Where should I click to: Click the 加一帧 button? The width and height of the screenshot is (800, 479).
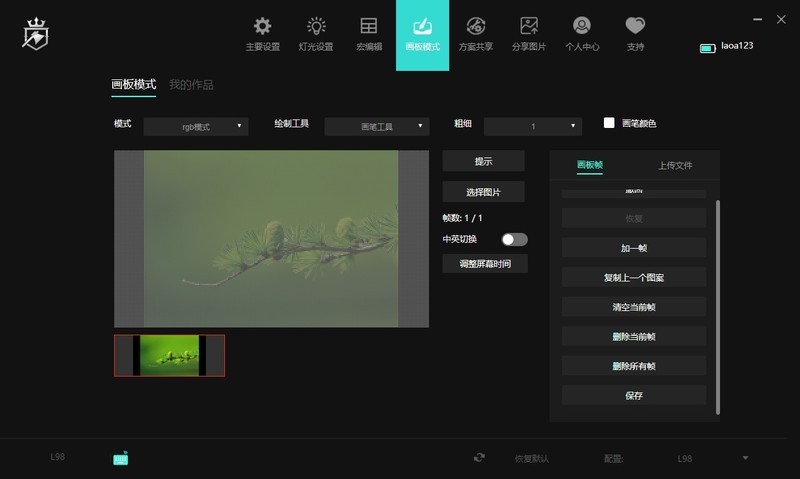(x=634, y=248)
